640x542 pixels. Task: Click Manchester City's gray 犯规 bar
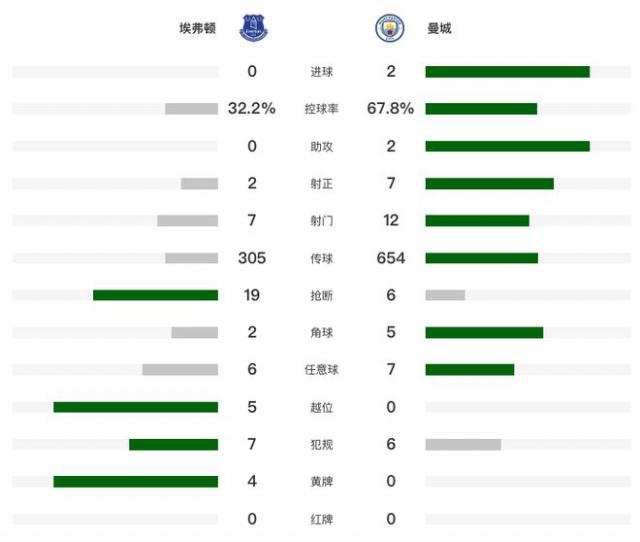(x=463, y=444)
